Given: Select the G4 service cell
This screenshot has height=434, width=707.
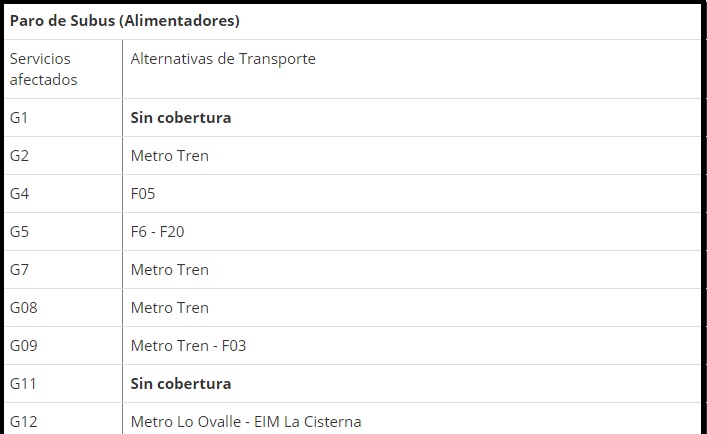Looking at the screenshot, I should [x=20, y=194].
